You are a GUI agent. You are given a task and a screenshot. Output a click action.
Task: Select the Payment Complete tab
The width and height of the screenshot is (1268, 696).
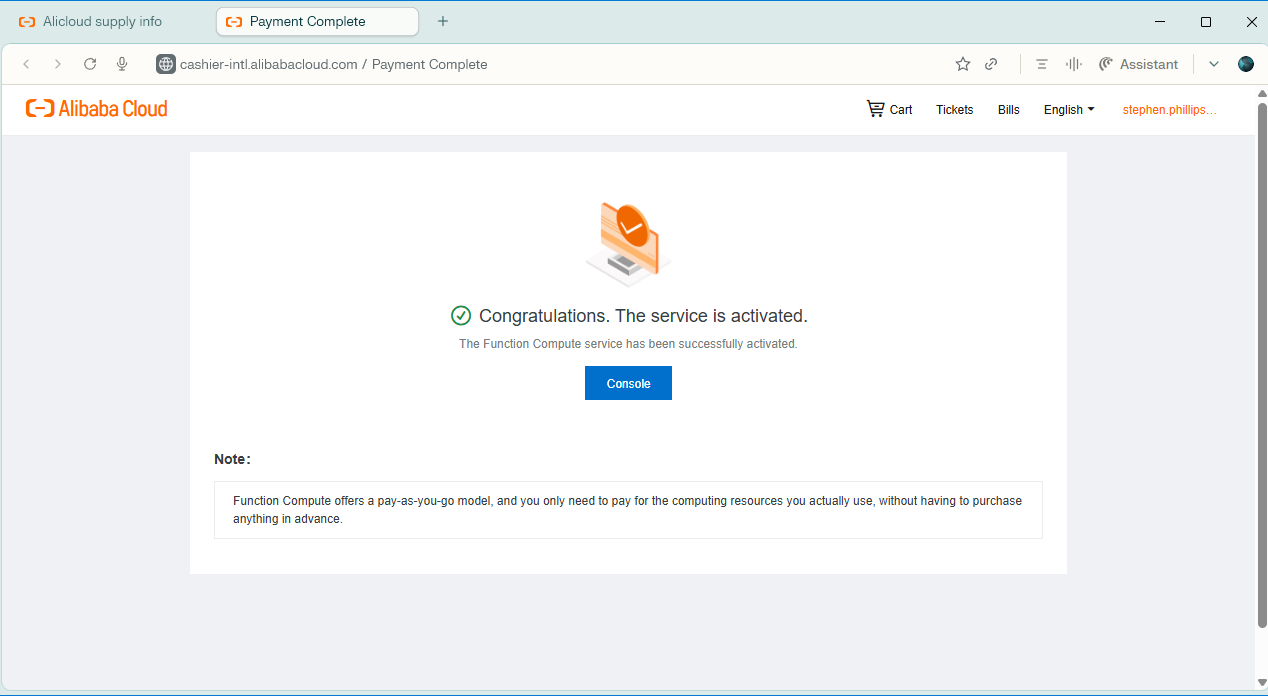point(317,21)
